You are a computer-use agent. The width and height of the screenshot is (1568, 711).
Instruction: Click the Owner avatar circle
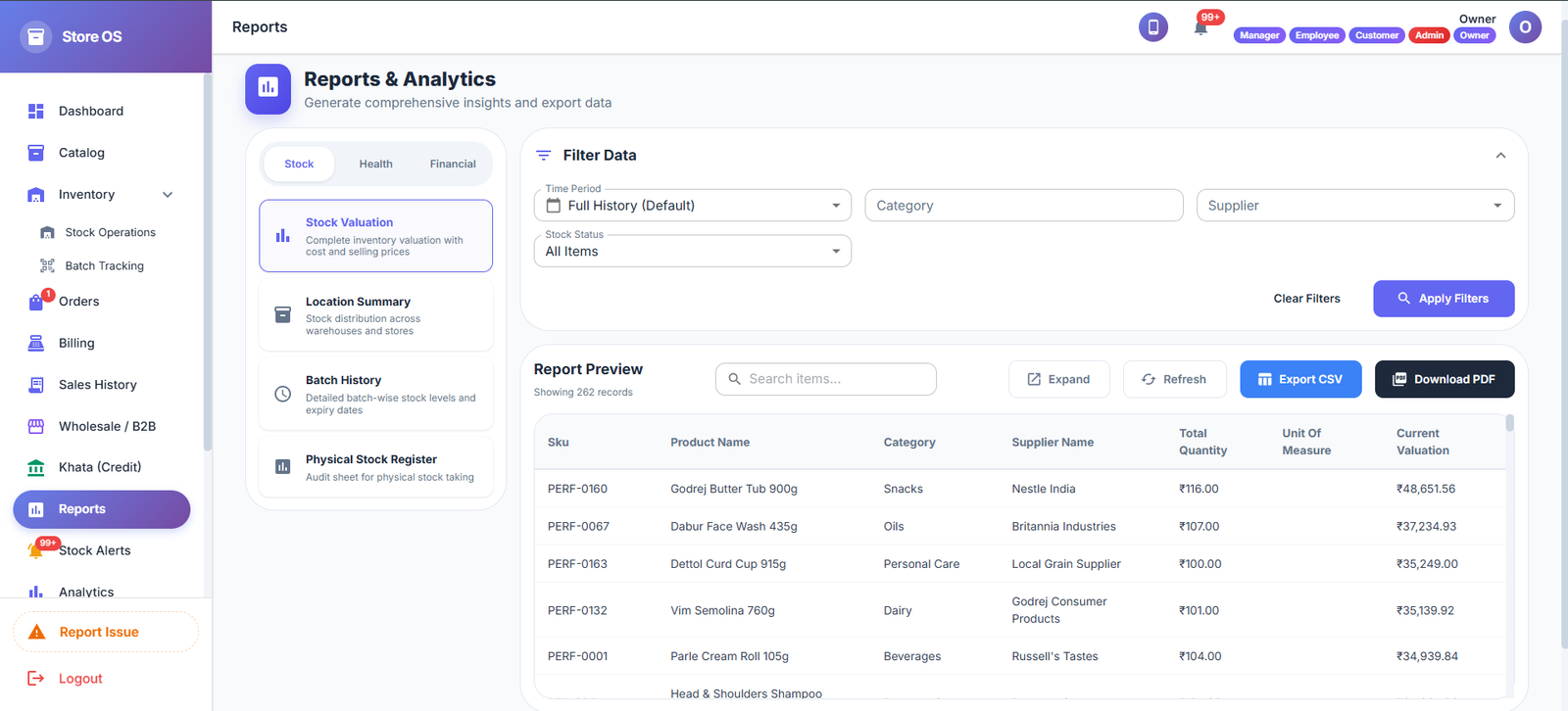click(x=1525, y=27)
